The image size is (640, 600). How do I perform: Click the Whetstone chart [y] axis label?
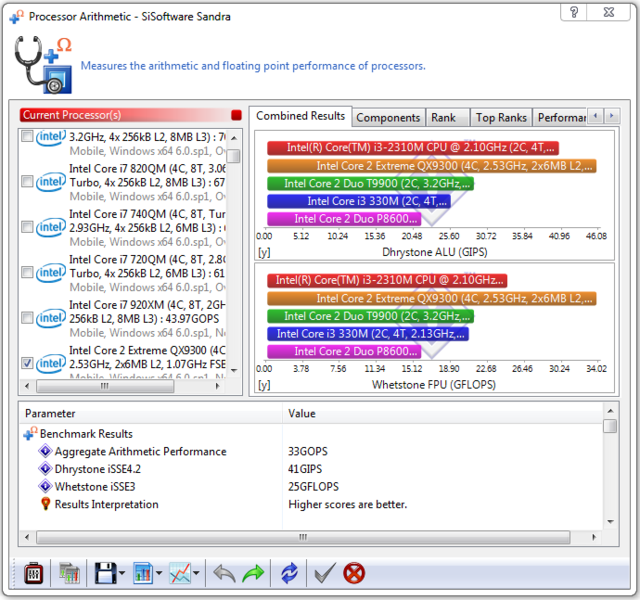click(264, 385)
